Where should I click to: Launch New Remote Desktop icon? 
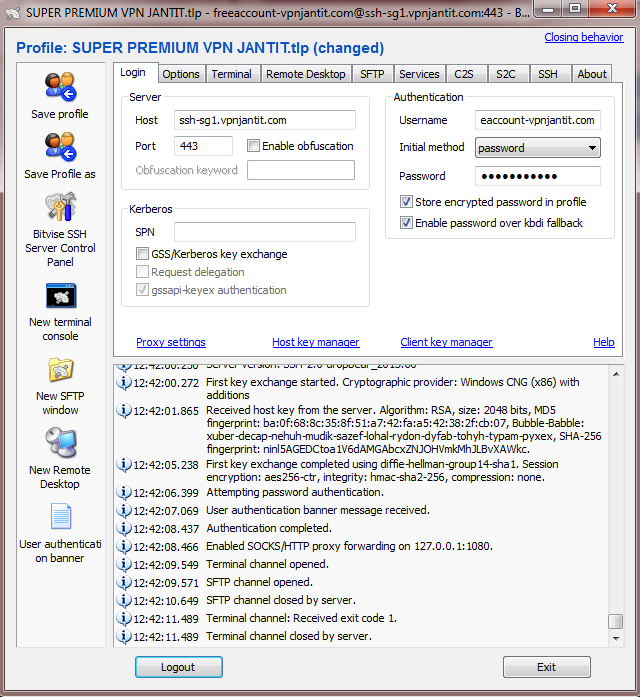pos(60,443)
